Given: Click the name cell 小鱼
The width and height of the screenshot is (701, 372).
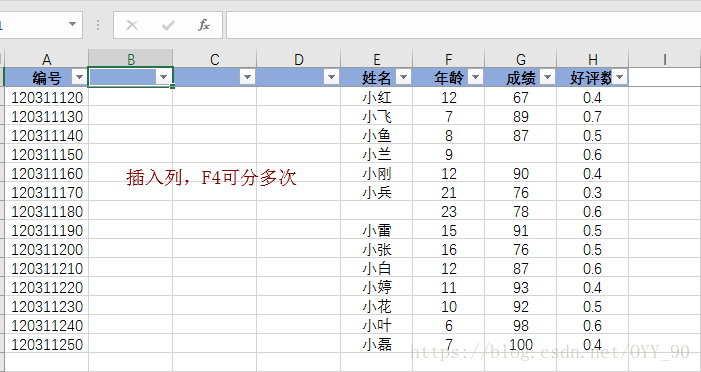Looking at the screenshot, I should [x=376, y=135].
